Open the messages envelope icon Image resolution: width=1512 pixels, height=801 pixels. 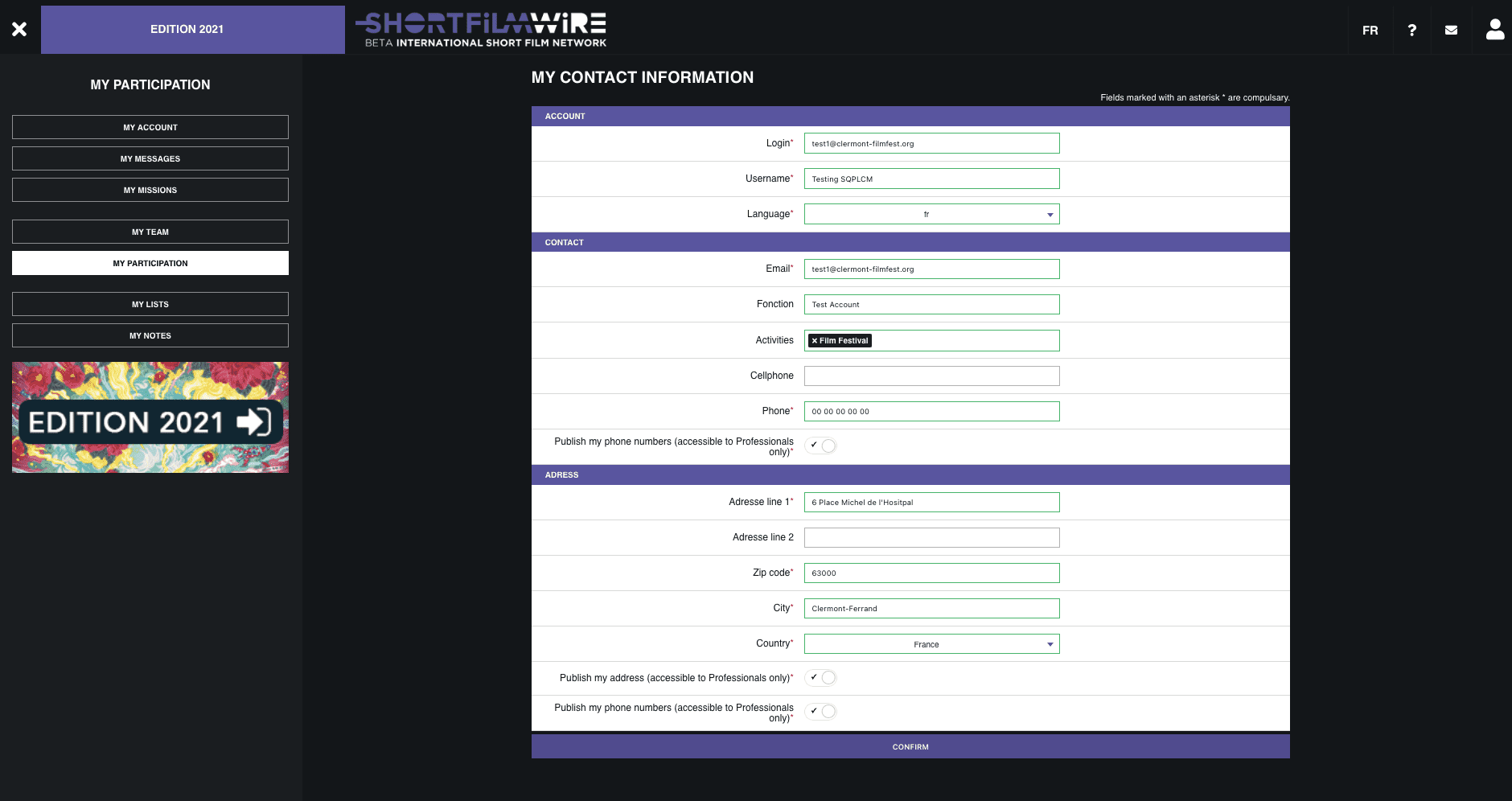1451,30
